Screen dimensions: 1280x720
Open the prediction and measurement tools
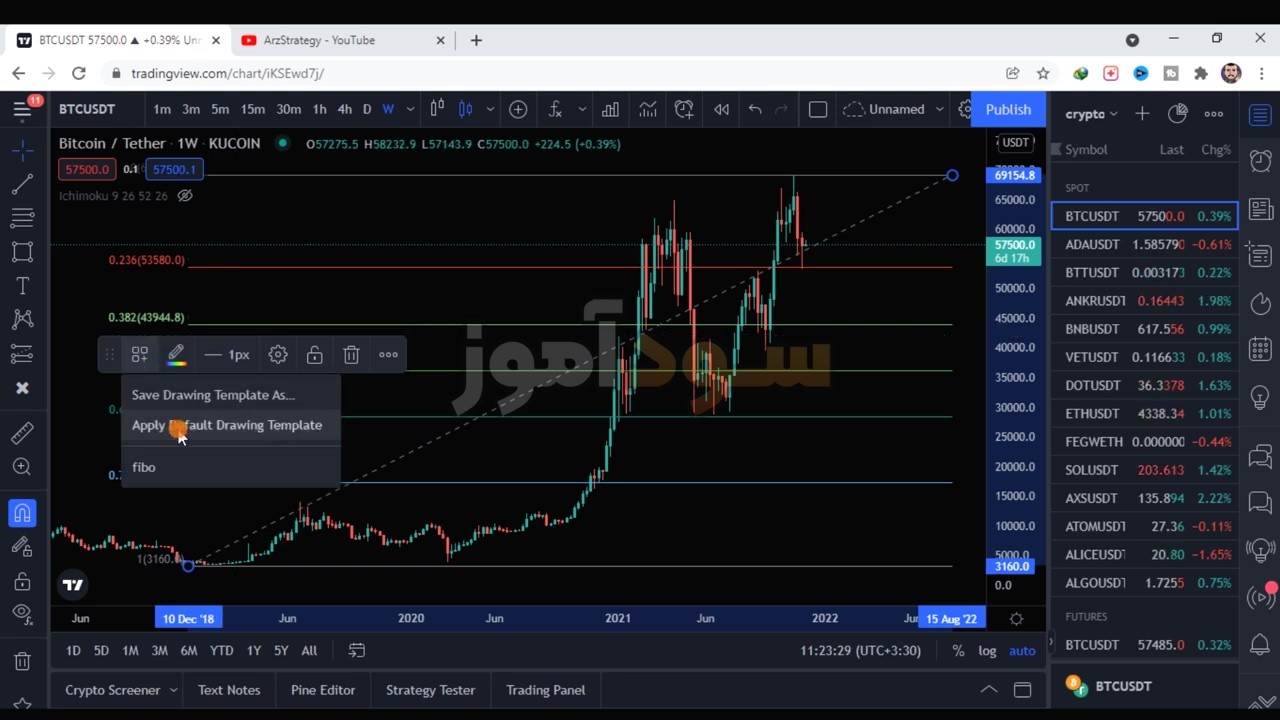tap(22, 354)
